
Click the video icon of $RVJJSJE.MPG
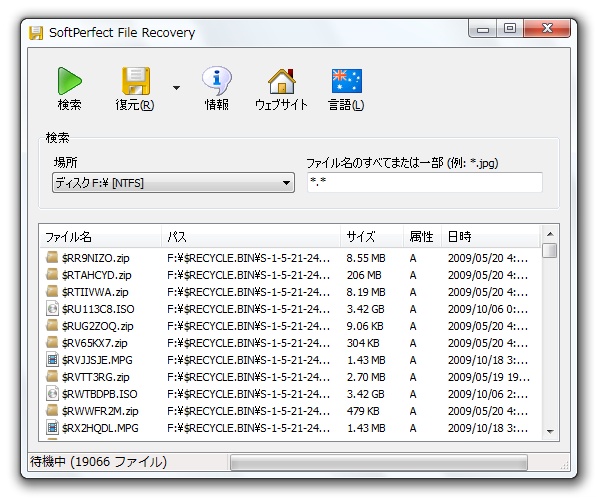pos(52,359)
